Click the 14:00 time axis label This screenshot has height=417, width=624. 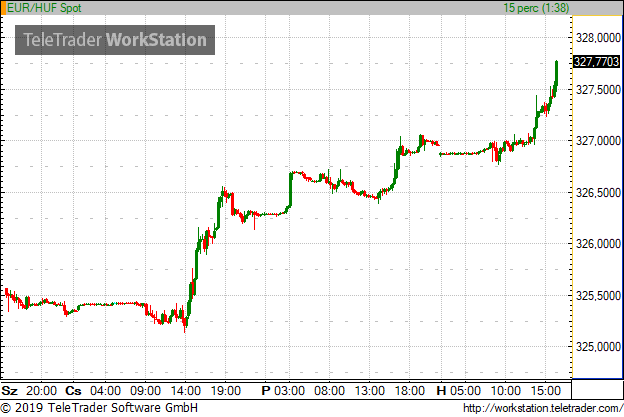tap(186, 391)
